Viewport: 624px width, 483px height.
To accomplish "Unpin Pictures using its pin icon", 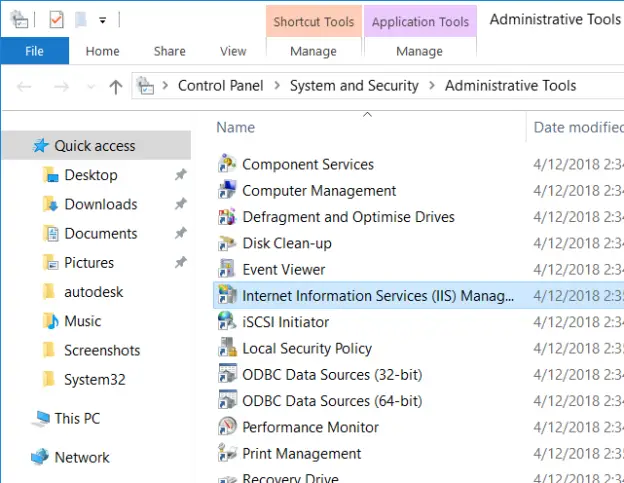I will pyautogui.click(x=181, y=262).
